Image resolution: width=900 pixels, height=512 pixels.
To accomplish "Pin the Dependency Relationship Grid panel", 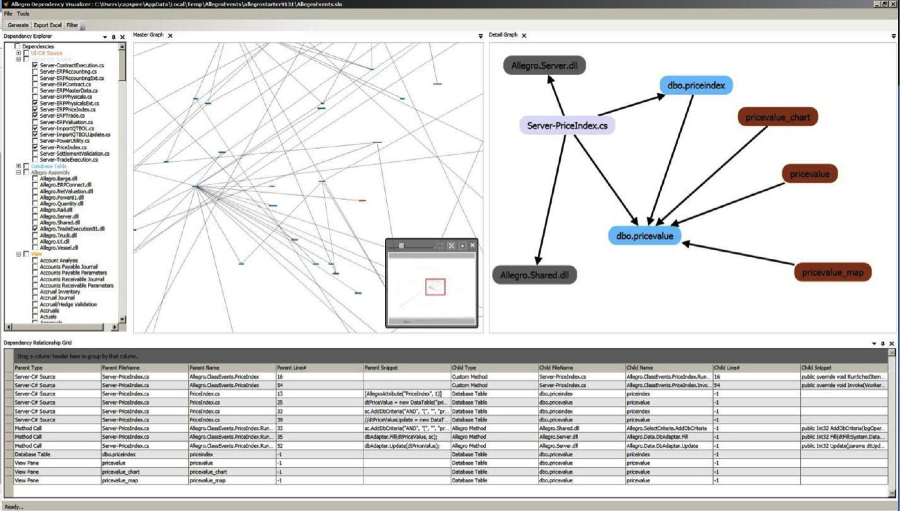I will [883, 343].
